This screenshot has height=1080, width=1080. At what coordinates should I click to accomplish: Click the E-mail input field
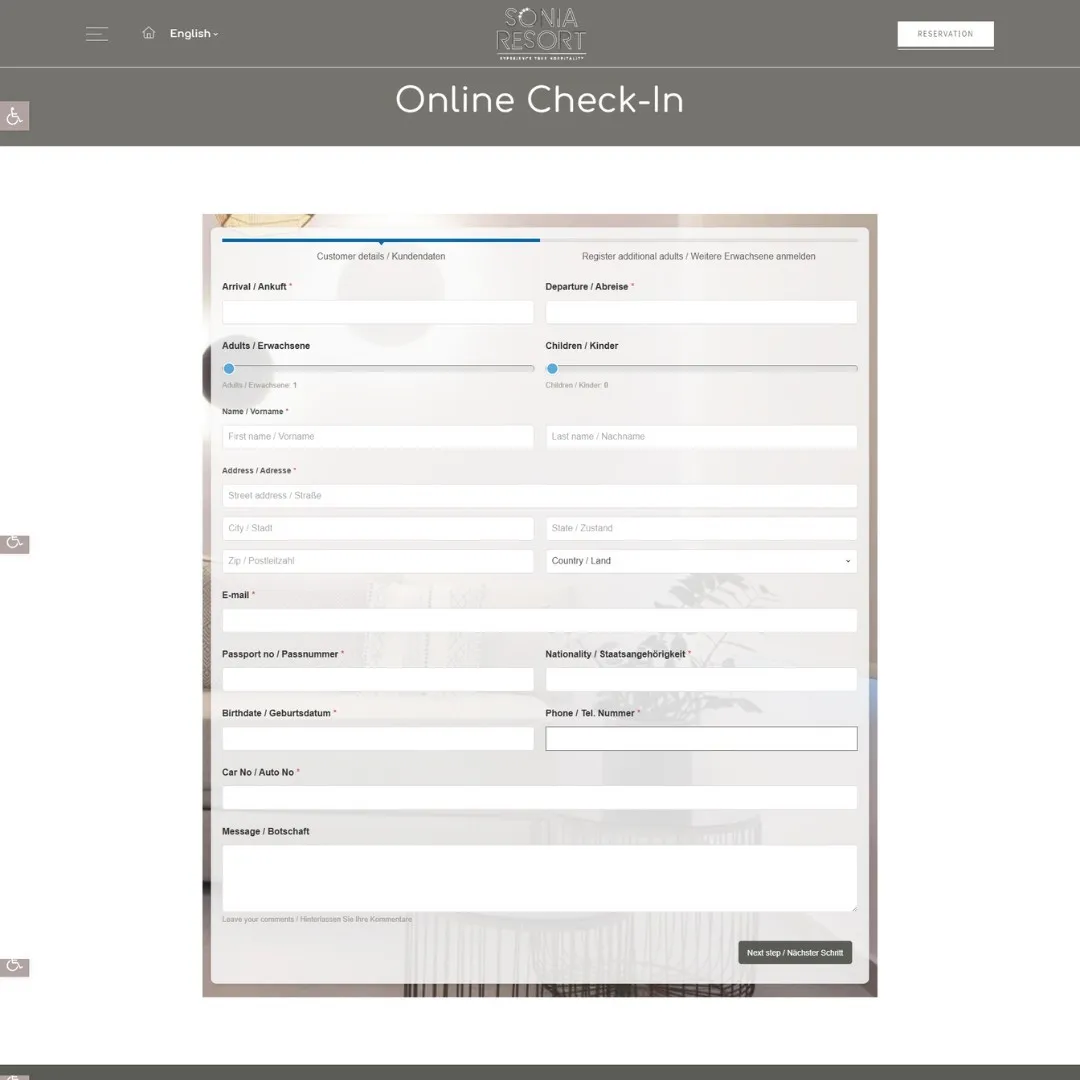click(539, 621)
